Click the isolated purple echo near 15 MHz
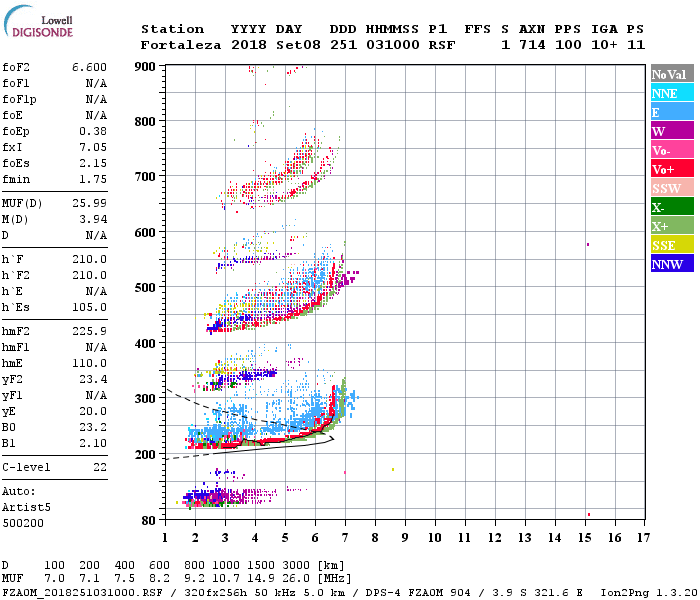700x600 pixels. pyautogui.click(x=588, y=244)
